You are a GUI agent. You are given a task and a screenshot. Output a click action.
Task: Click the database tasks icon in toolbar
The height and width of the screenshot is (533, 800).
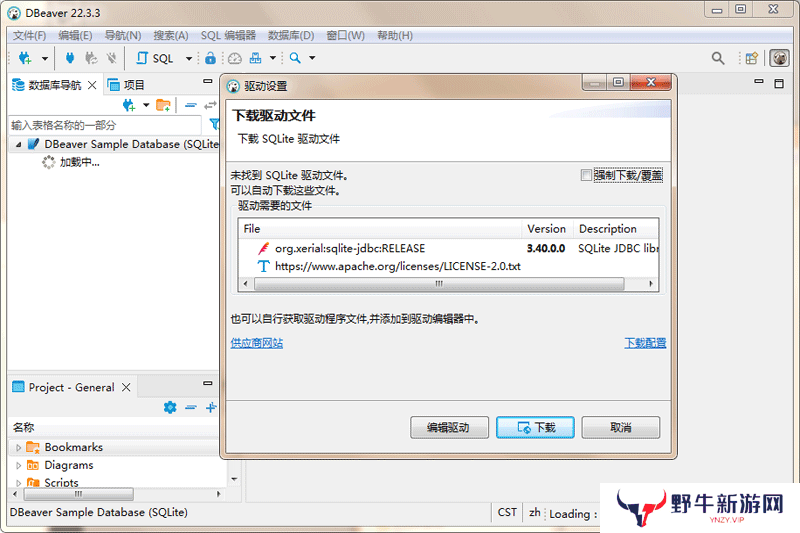tap(256, 58)
